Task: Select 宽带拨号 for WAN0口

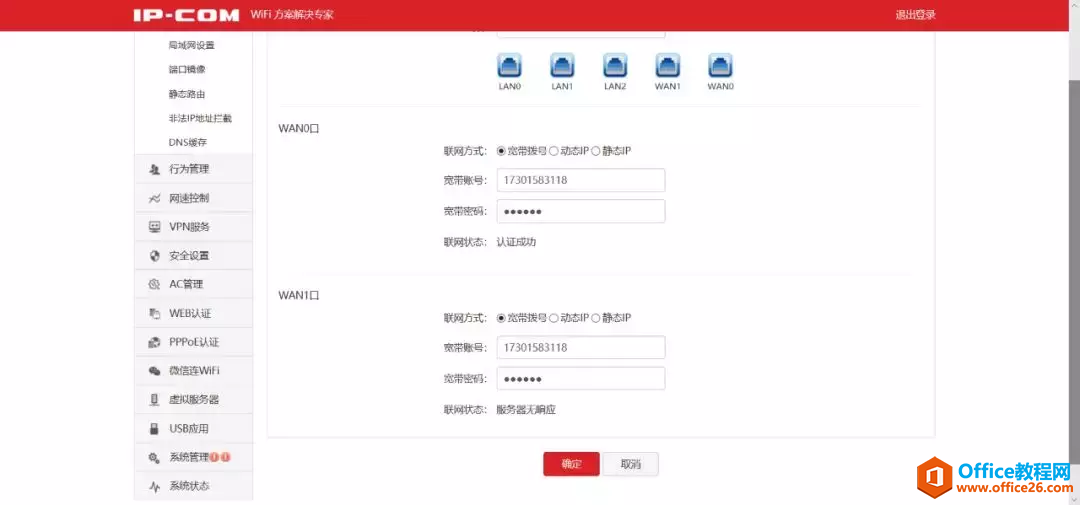Action: [x=501, y=151]
